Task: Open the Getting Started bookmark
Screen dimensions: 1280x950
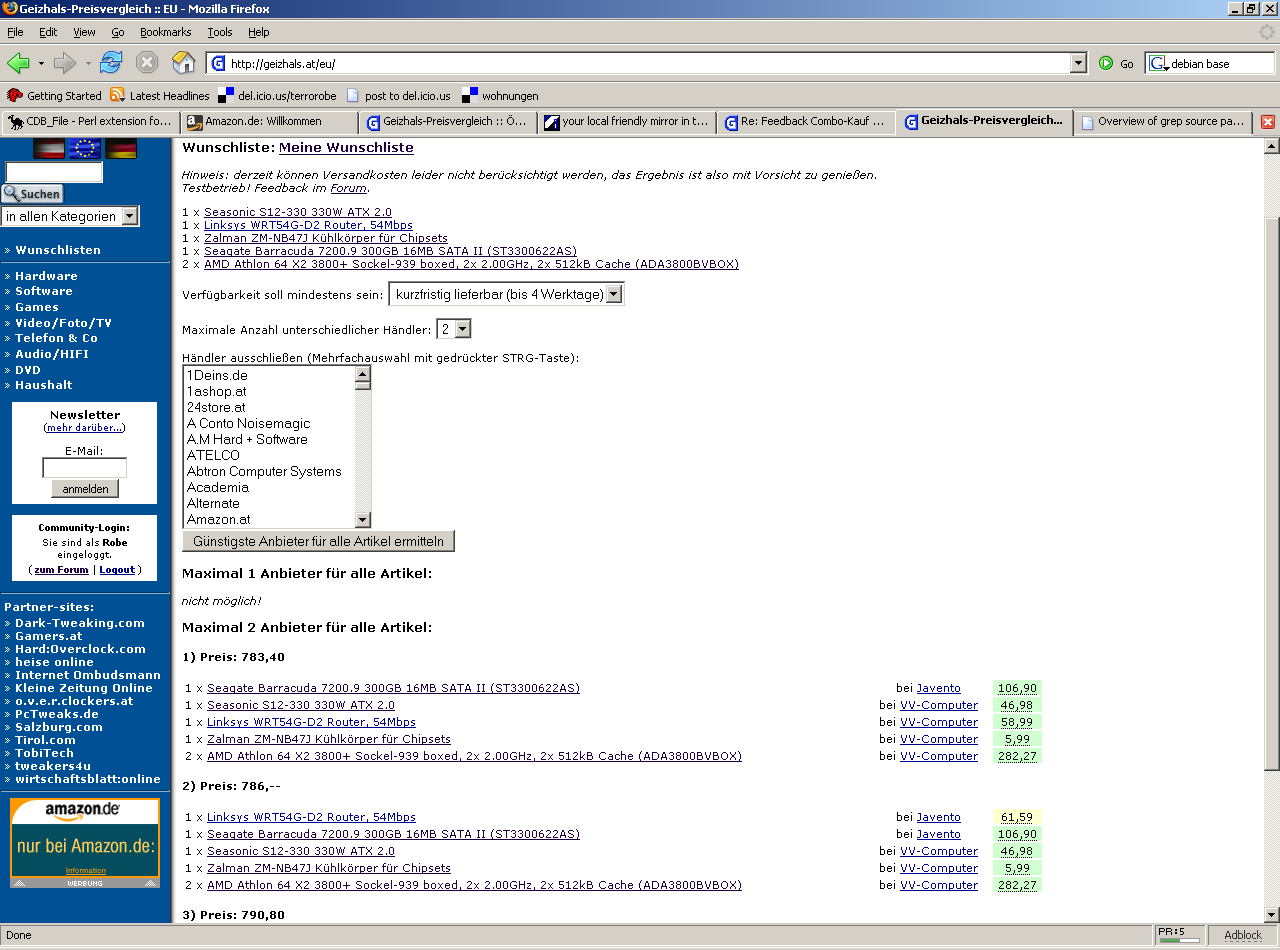Action: coord(54,96)
